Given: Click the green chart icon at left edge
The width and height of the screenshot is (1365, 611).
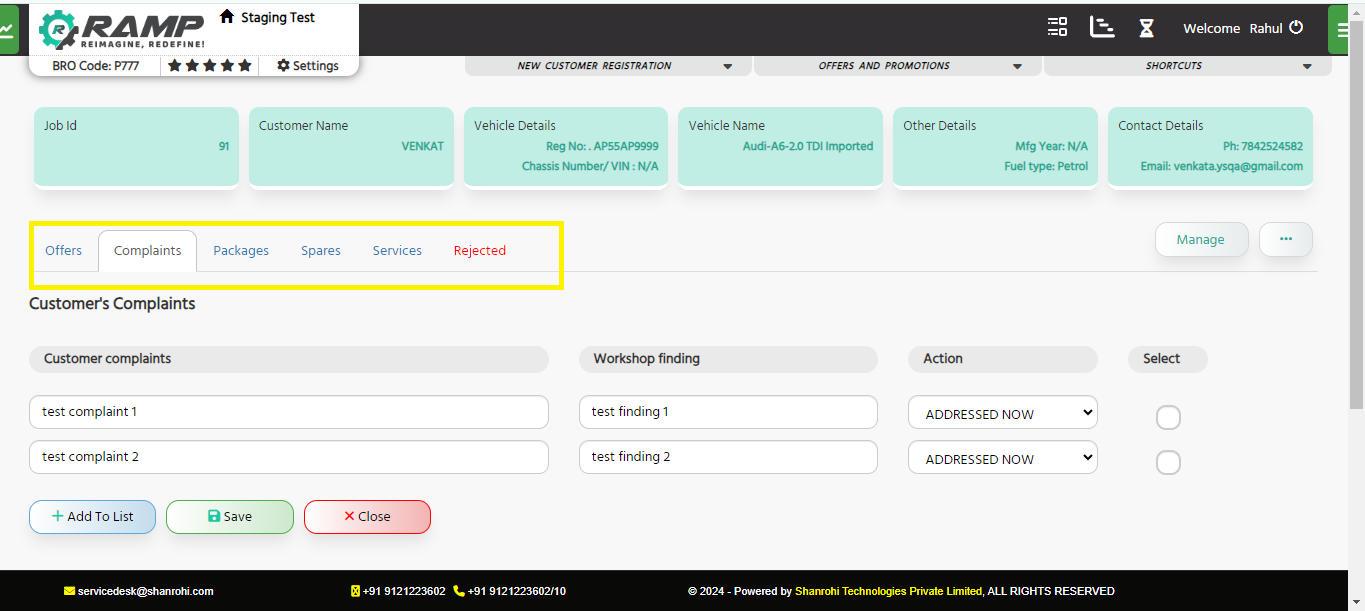Looking at the screenshot, I should point(8,29).
